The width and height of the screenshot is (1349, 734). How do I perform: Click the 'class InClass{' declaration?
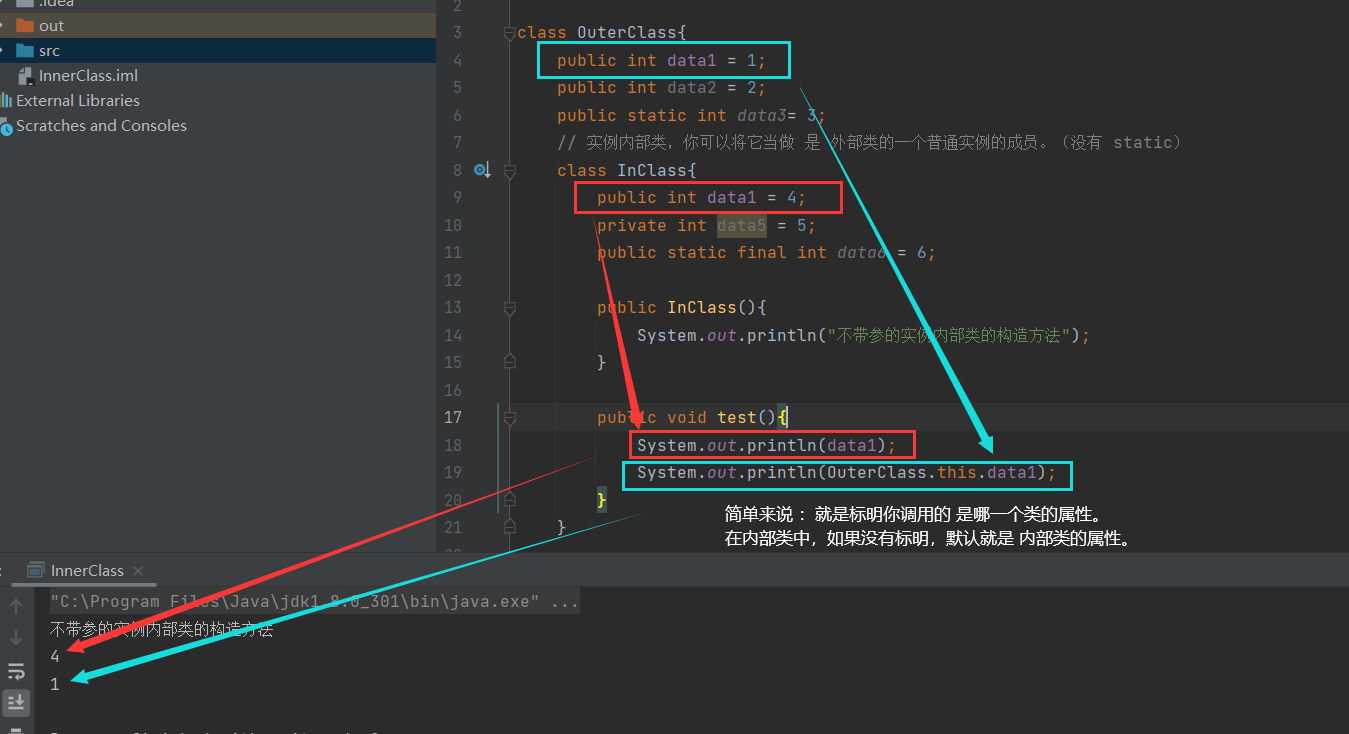tap(626, 171)
